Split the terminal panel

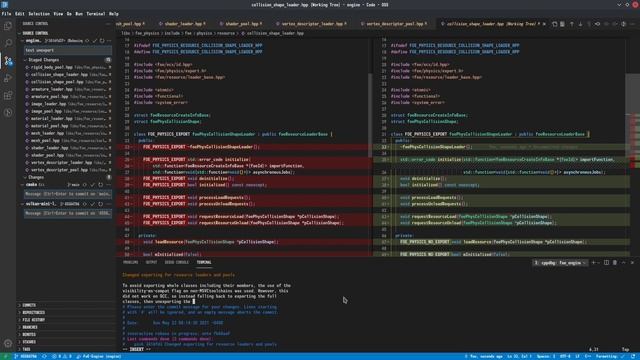(x=606, y=263)
